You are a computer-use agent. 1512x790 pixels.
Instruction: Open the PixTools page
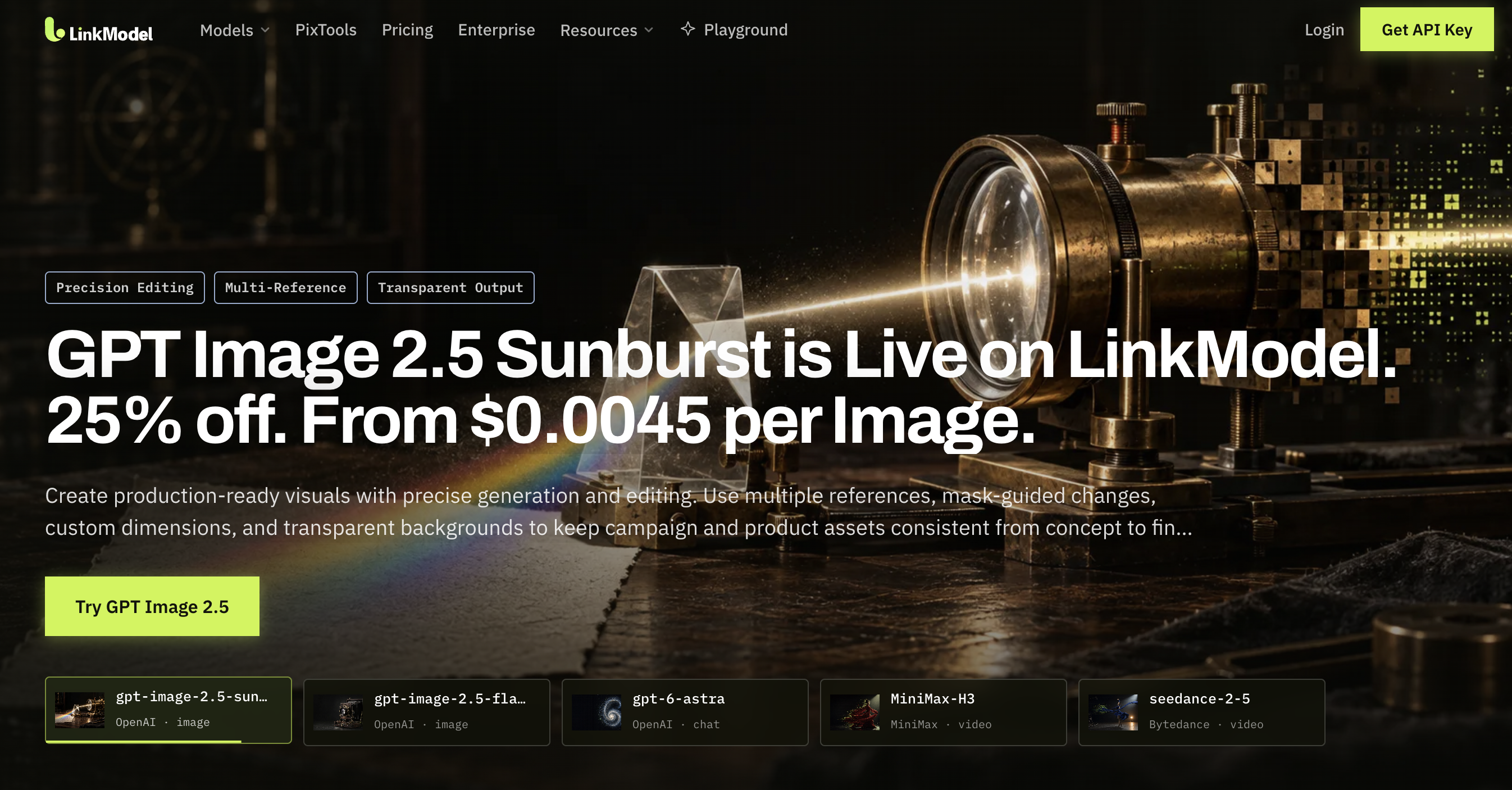coord(326,30)
